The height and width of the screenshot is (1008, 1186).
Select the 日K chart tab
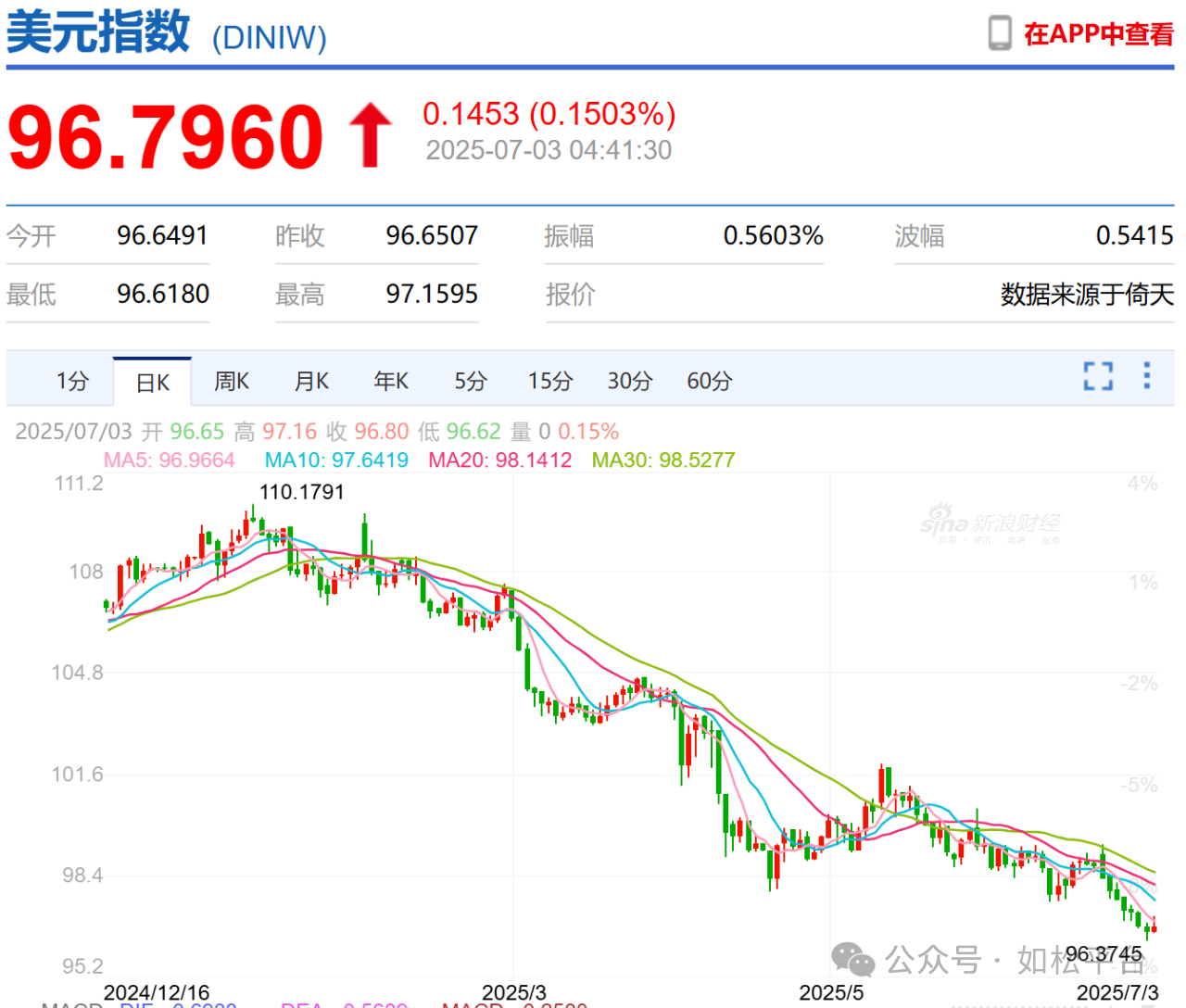(x=153, y=382)
